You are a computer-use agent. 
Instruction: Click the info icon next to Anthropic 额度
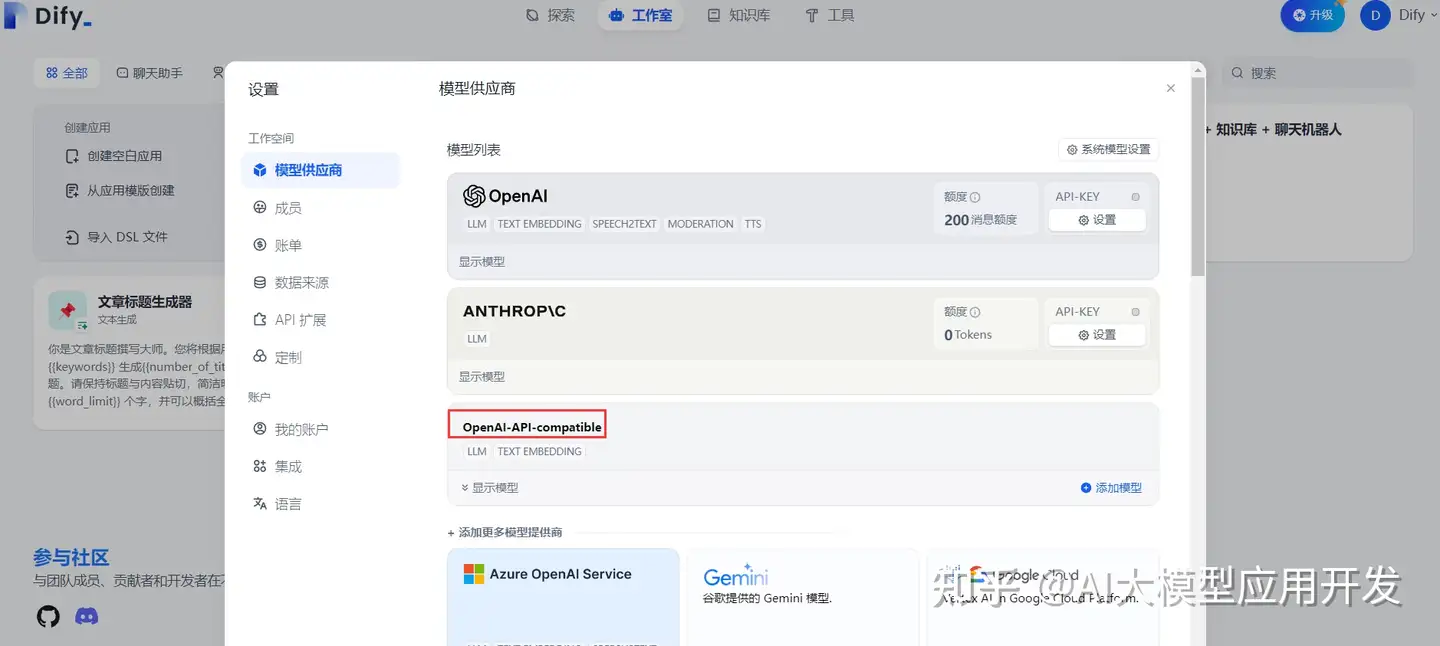coord(975,312)
